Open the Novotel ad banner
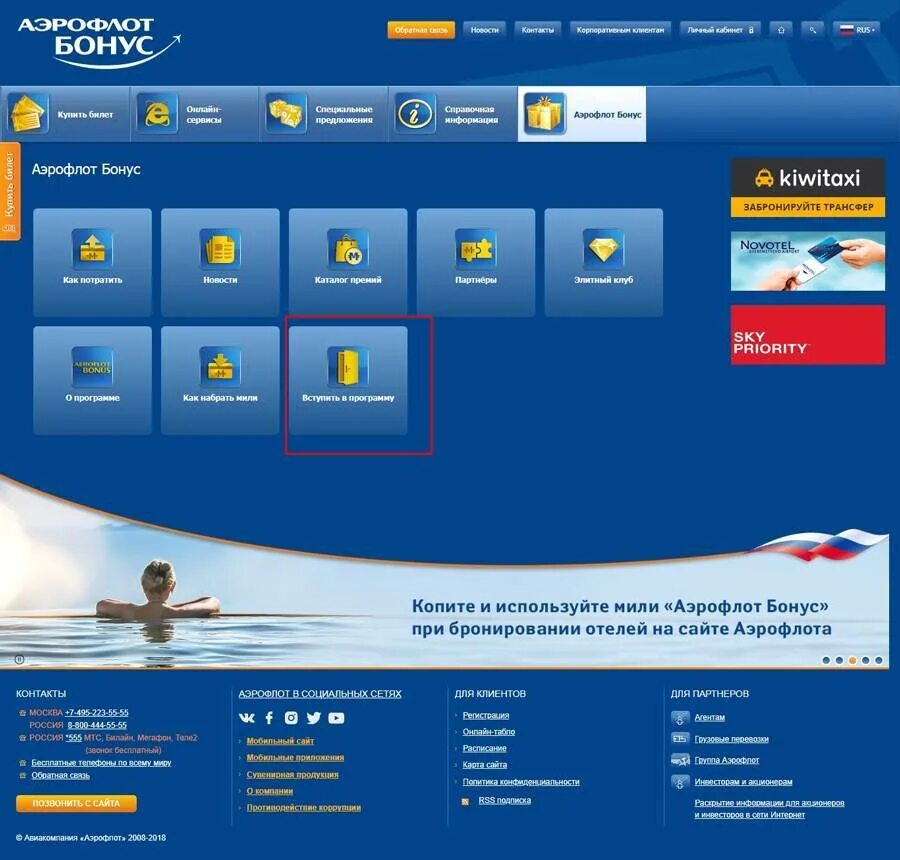Image resolution: width=900 pixels, height=860 pixels. [x=808, y=261]
